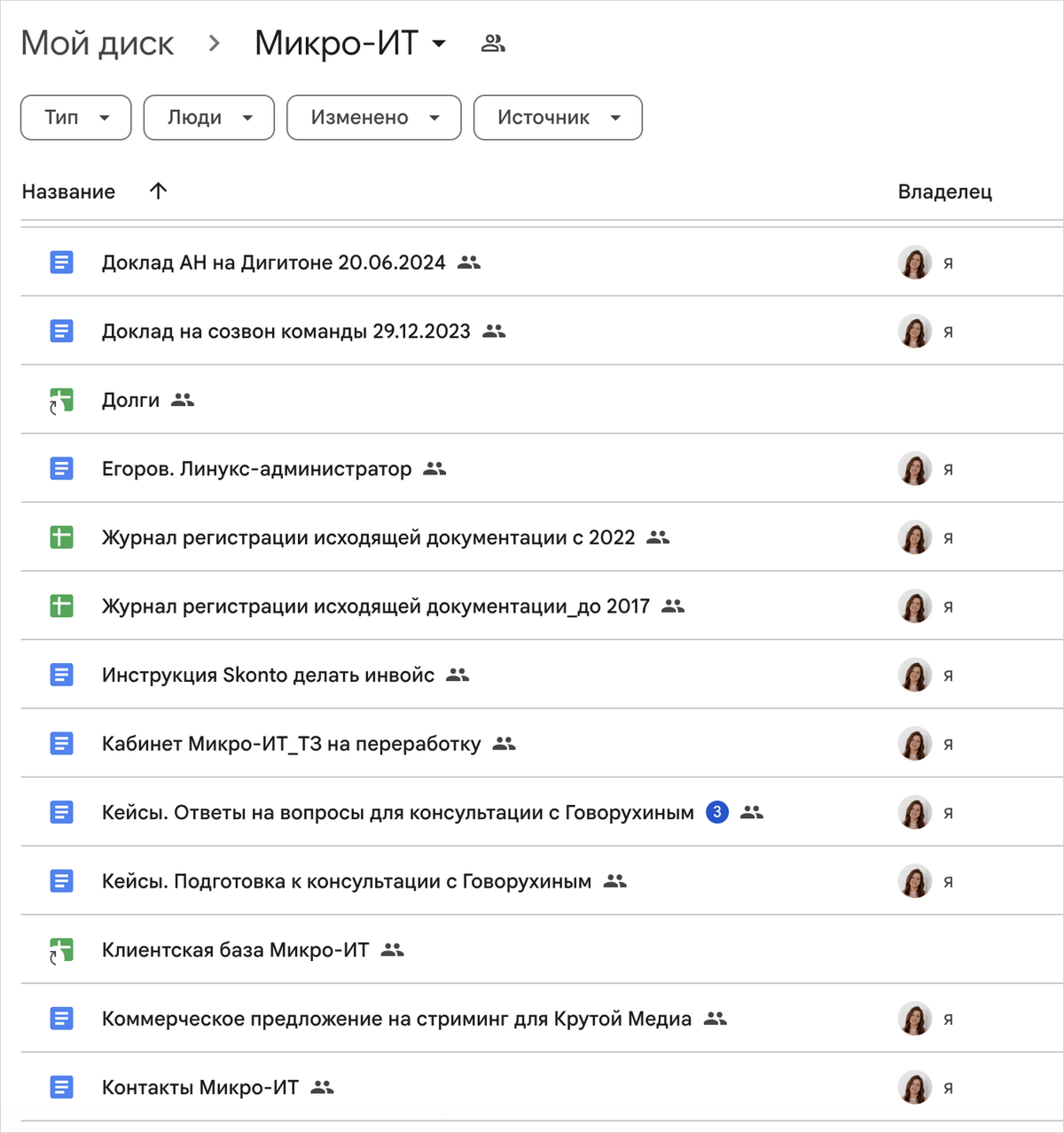Screen dimensions: 1064x1133
Task: Click the Docs icon for Доклад на созвон команды
Action: [61, 332]
